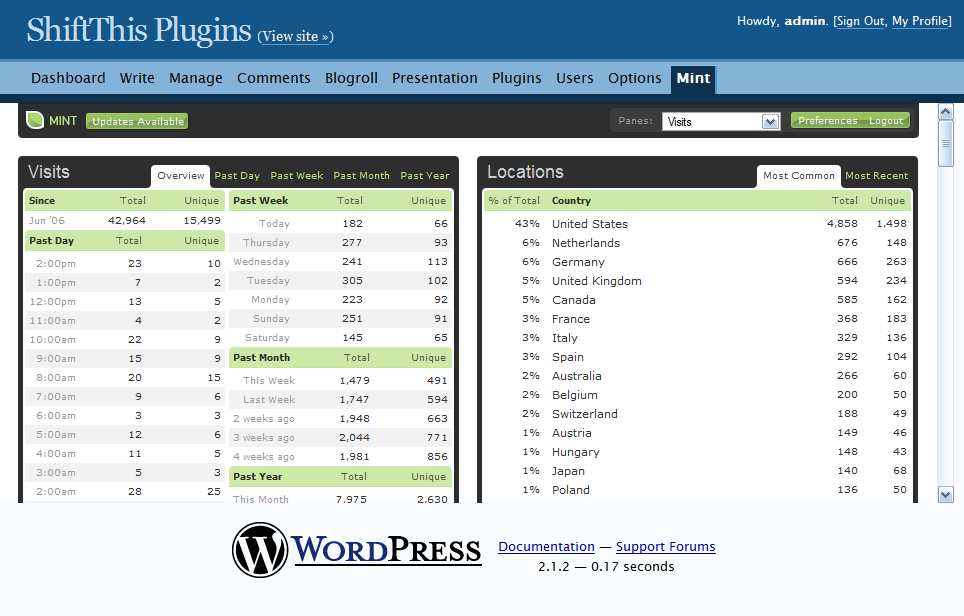Click the Mint leaf logo icon
Screen dimensions: 964x616
[x=35, y=120]
